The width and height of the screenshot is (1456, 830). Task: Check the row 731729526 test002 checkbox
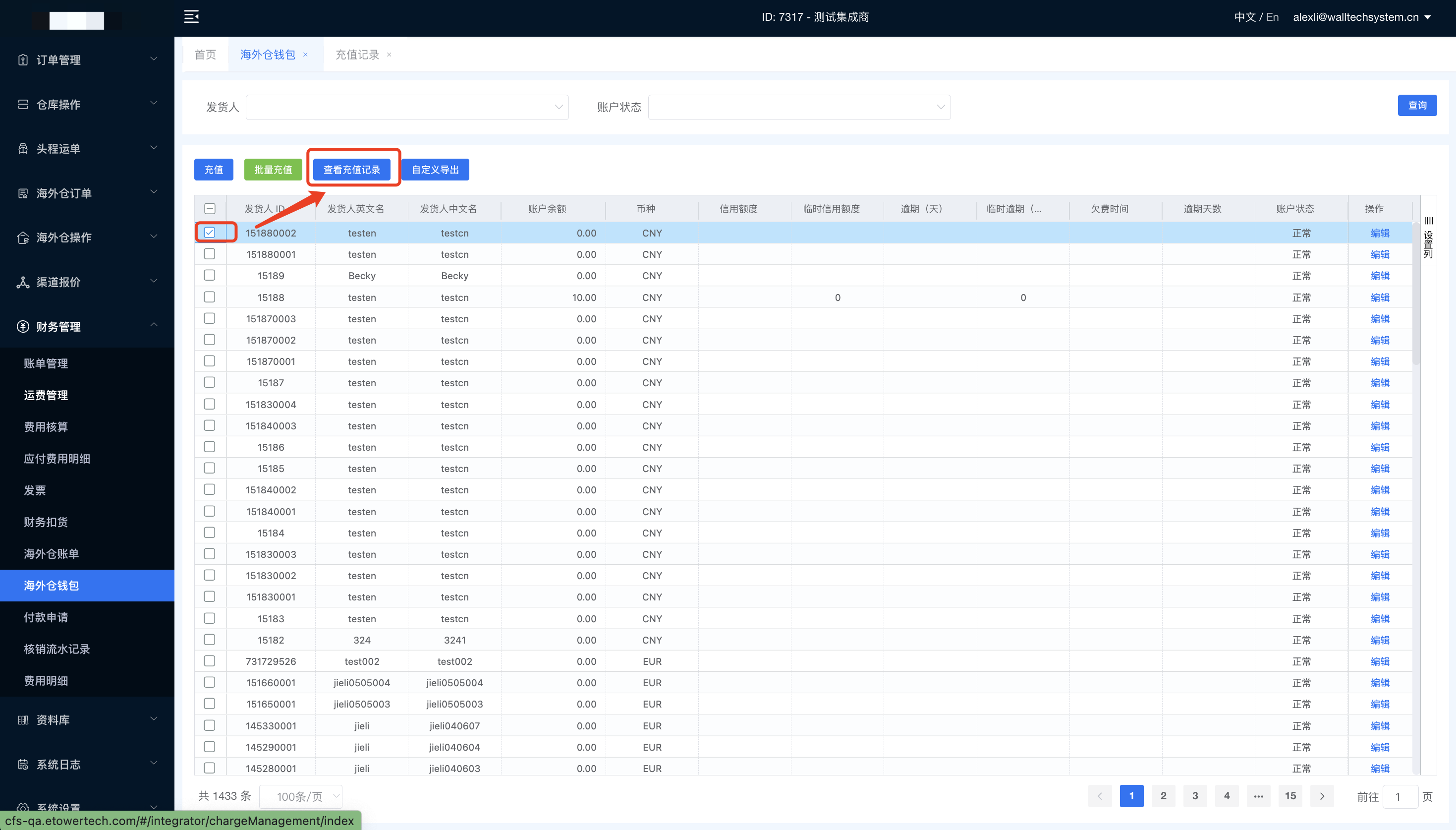pyautogui.click(x=210, y=661)
